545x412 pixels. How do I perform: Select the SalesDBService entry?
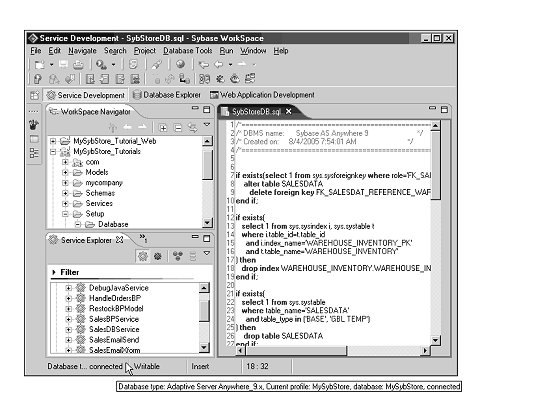tap(114, 329)
